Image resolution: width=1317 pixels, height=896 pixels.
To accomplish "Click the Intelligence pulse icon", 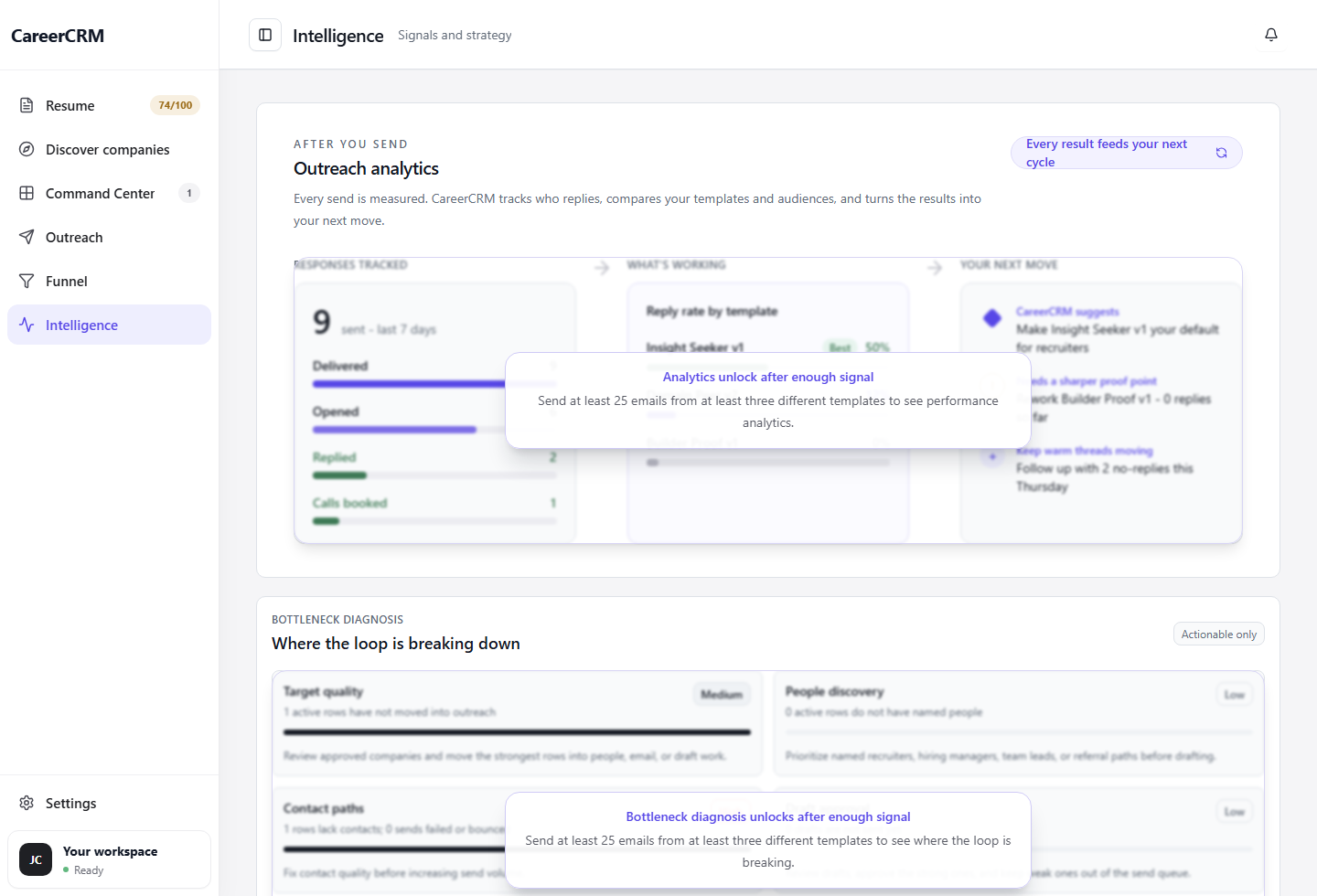I will pyautogui.click(x=27, y=325).
